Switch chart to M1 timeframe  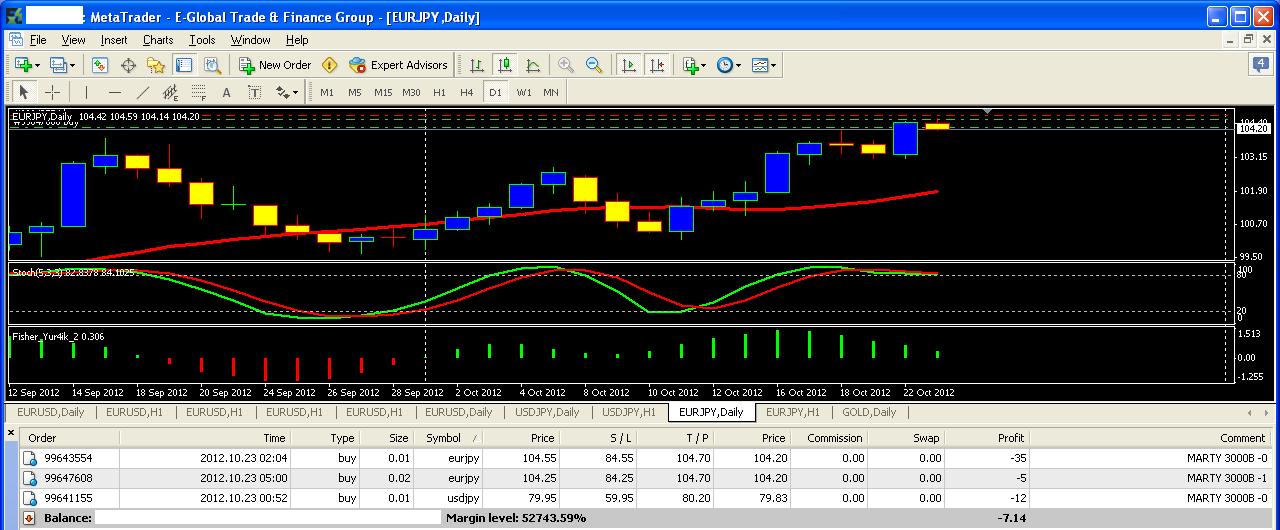coord(327,92)
